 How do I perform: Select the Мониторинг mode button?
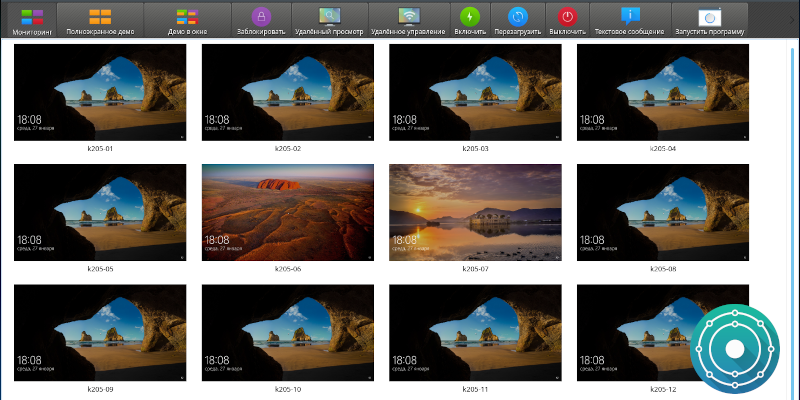click(x=32, y=20)
